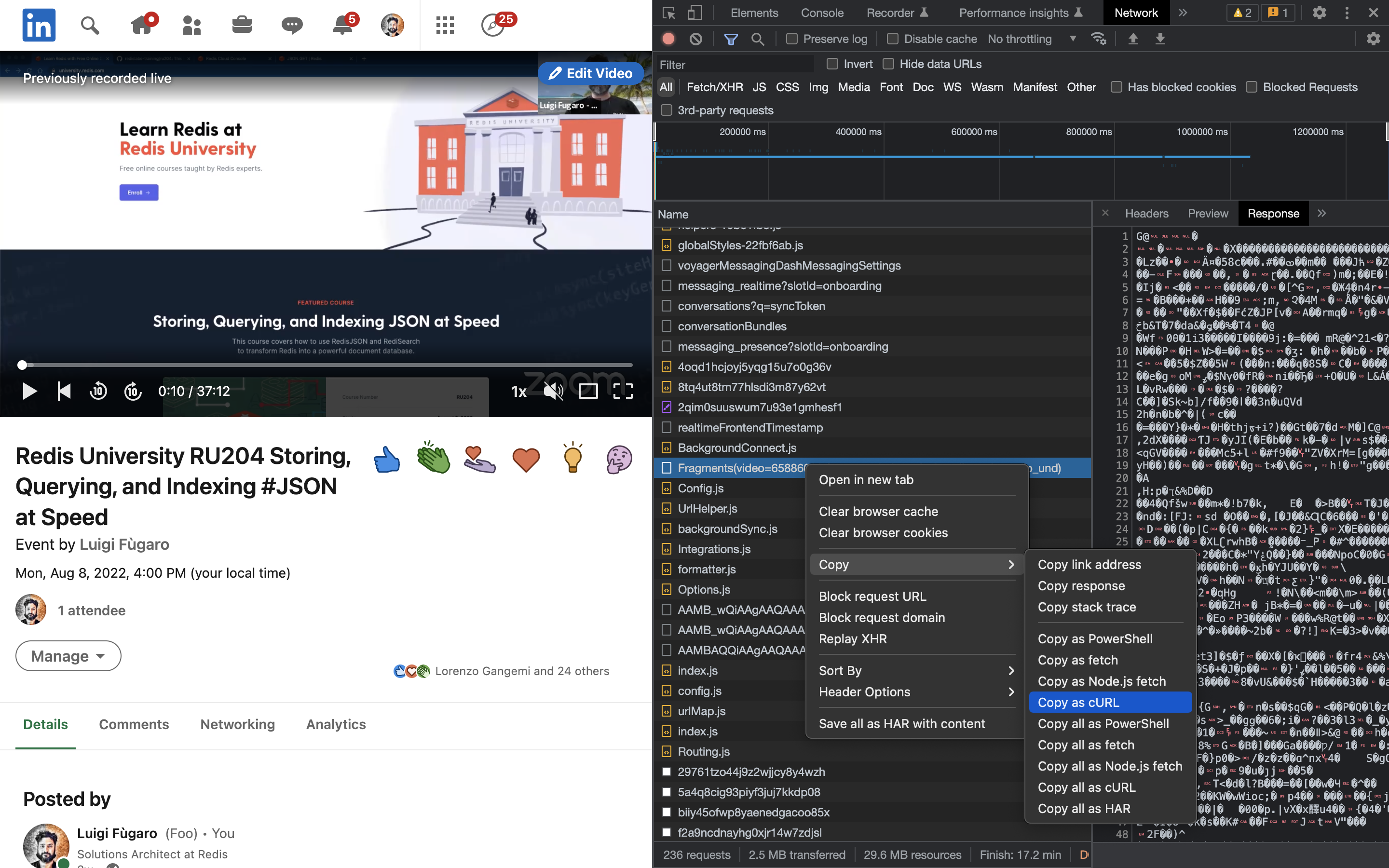The width and height of the screenshot is (1389, 868).
Task: Stop recording network log button
Action: click(x=668, y=39)
